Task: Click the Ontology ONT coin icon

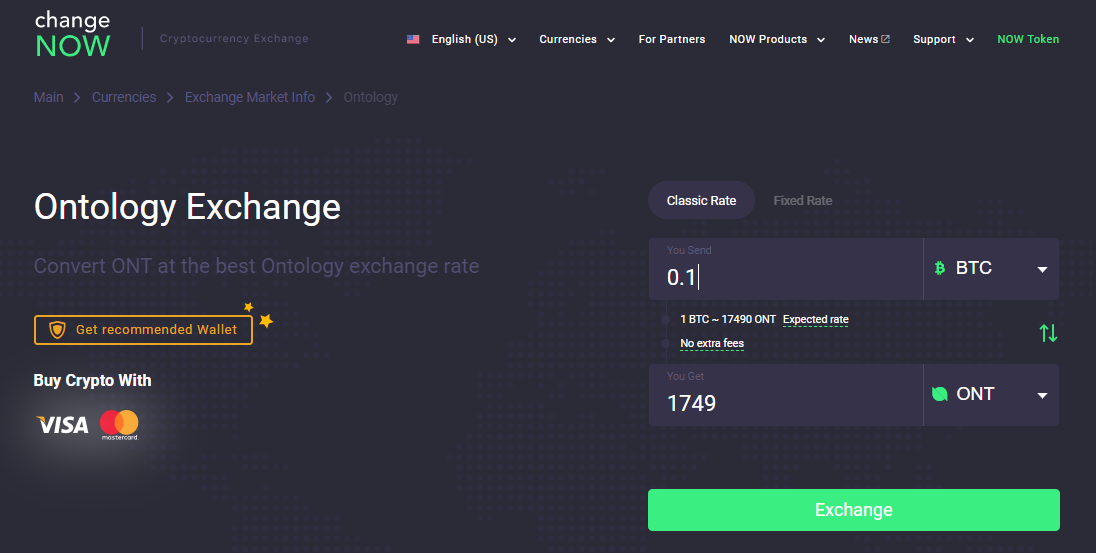Action: 940,394
